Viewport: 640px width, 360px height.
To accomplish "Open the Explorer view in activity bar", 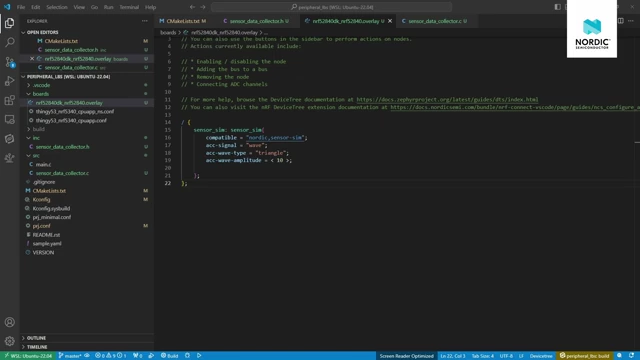I will [x=9, y=23].
